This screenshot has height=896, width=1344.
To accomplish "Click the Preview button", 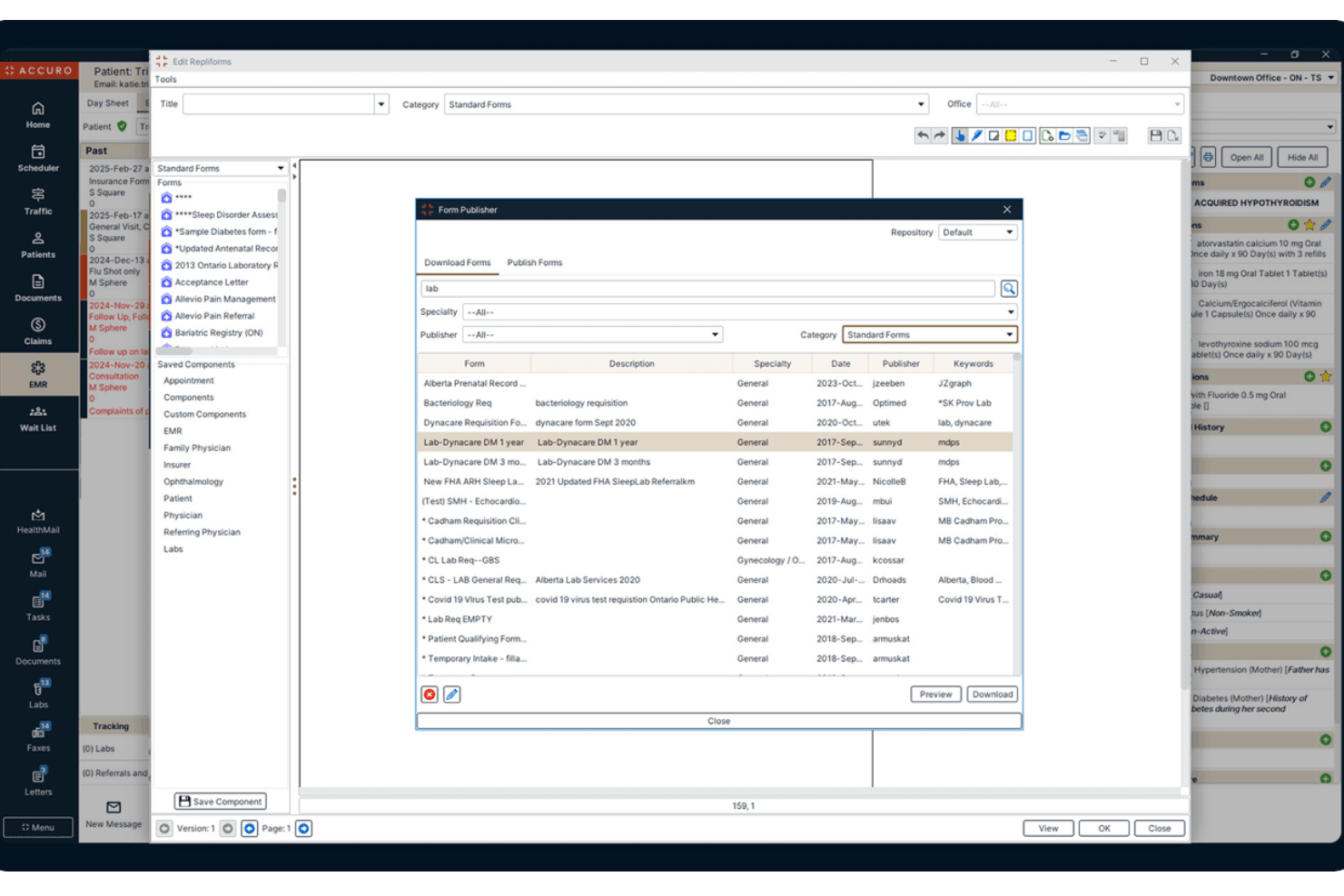I will tap(935, 694).
